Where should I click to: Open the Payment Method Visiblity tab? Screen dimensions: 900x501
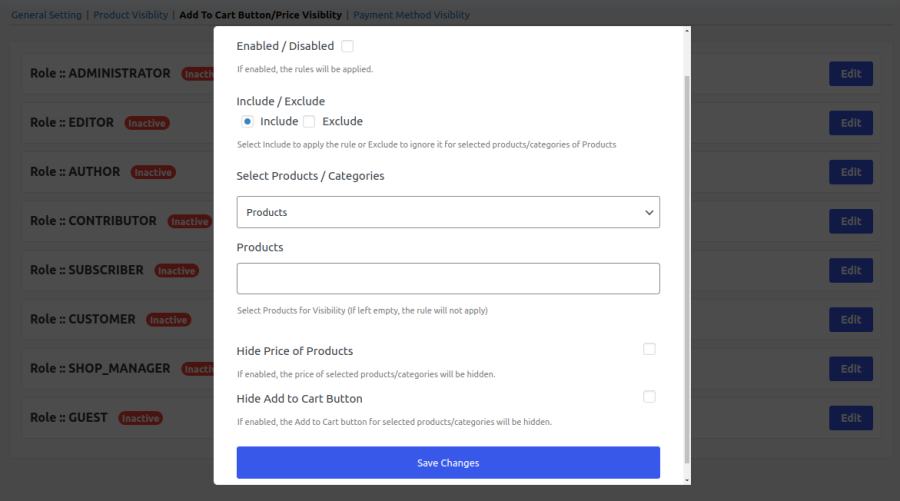coord(411,15)
